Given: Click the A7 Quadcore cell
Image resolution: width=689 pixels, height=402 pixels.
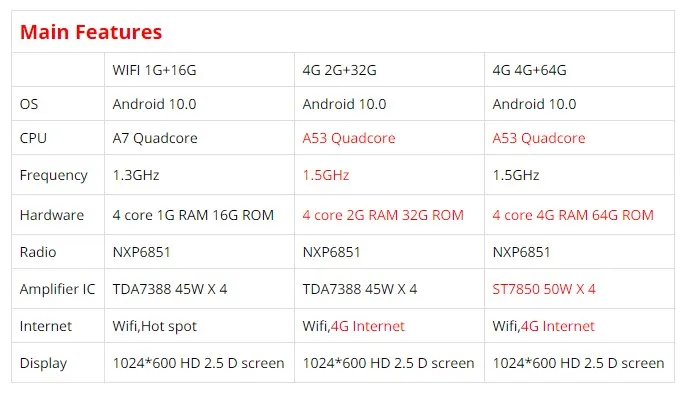Looking at the screenshot, I should point(155,138).
